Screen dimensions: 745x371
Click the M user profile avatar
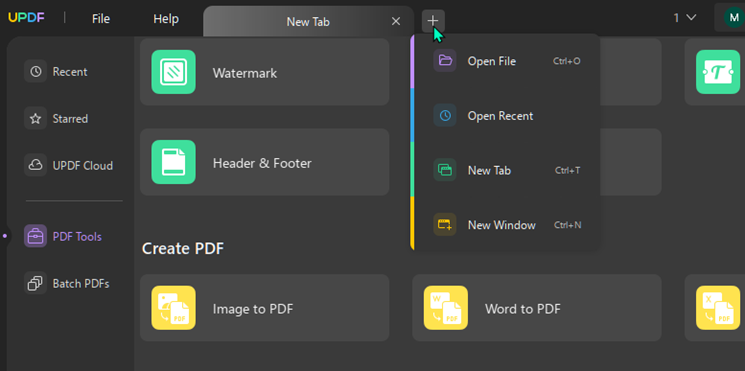[x=734, y=18]
